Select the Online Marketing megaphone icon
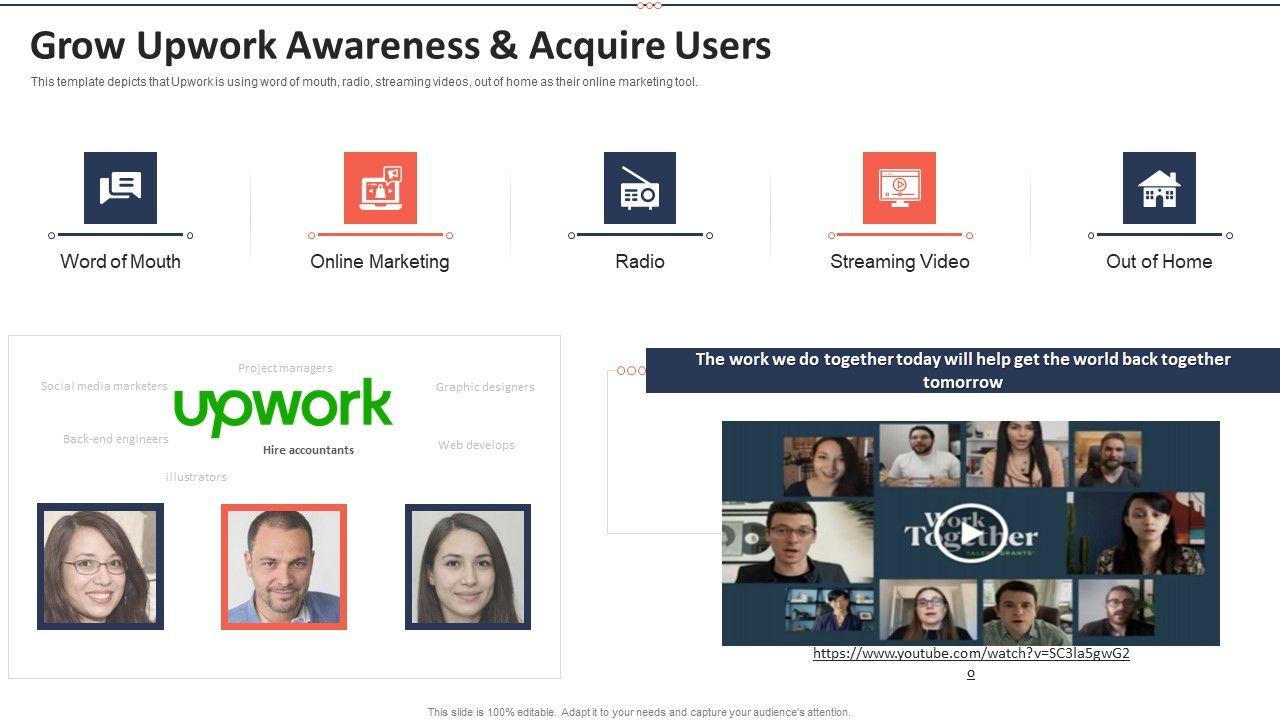 click(x=380, y=188)
